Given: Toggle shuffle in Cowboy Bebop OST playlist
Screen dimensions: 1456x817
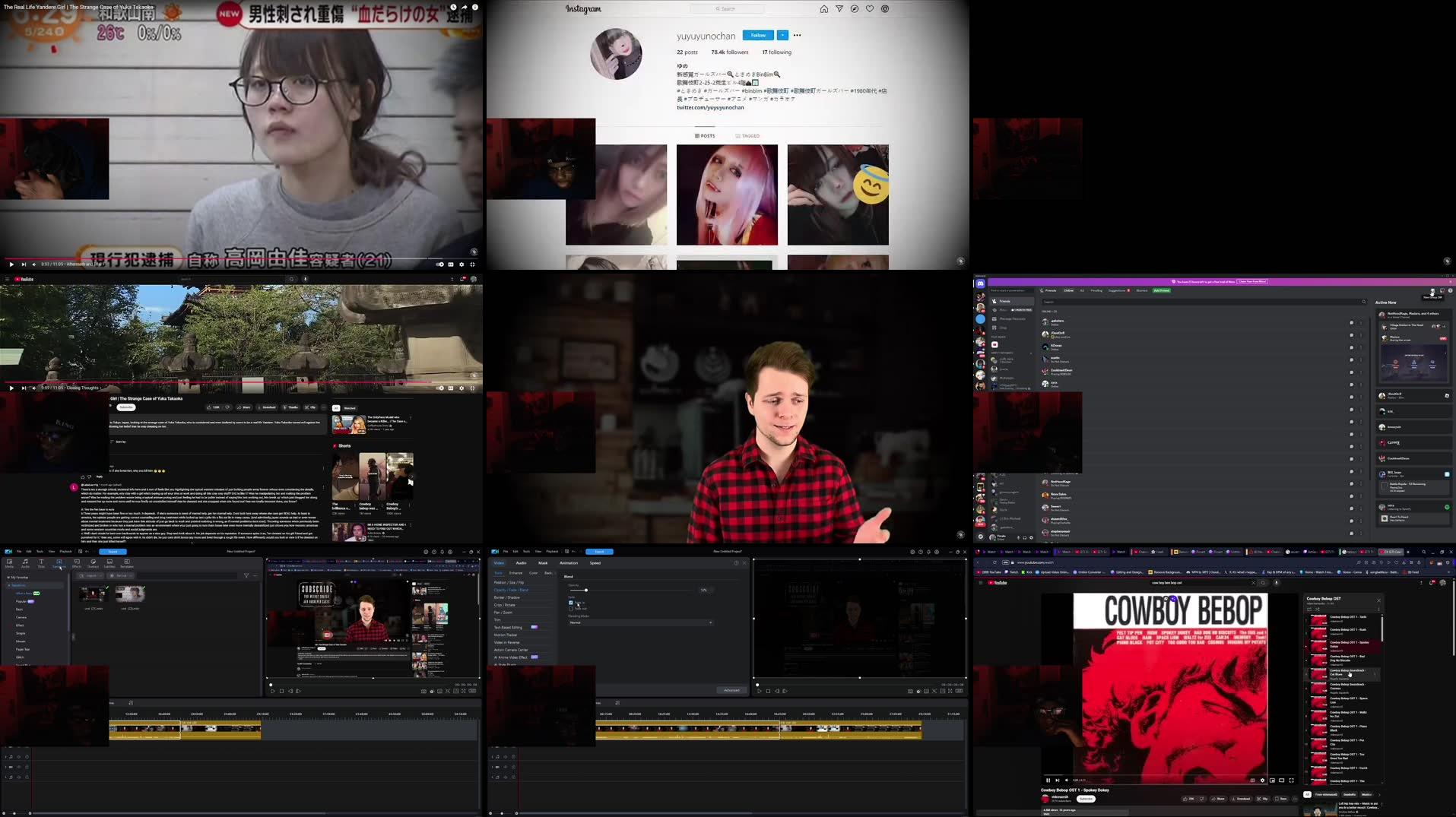Looking at the screenshot, I should click(x=1318, y=609).
